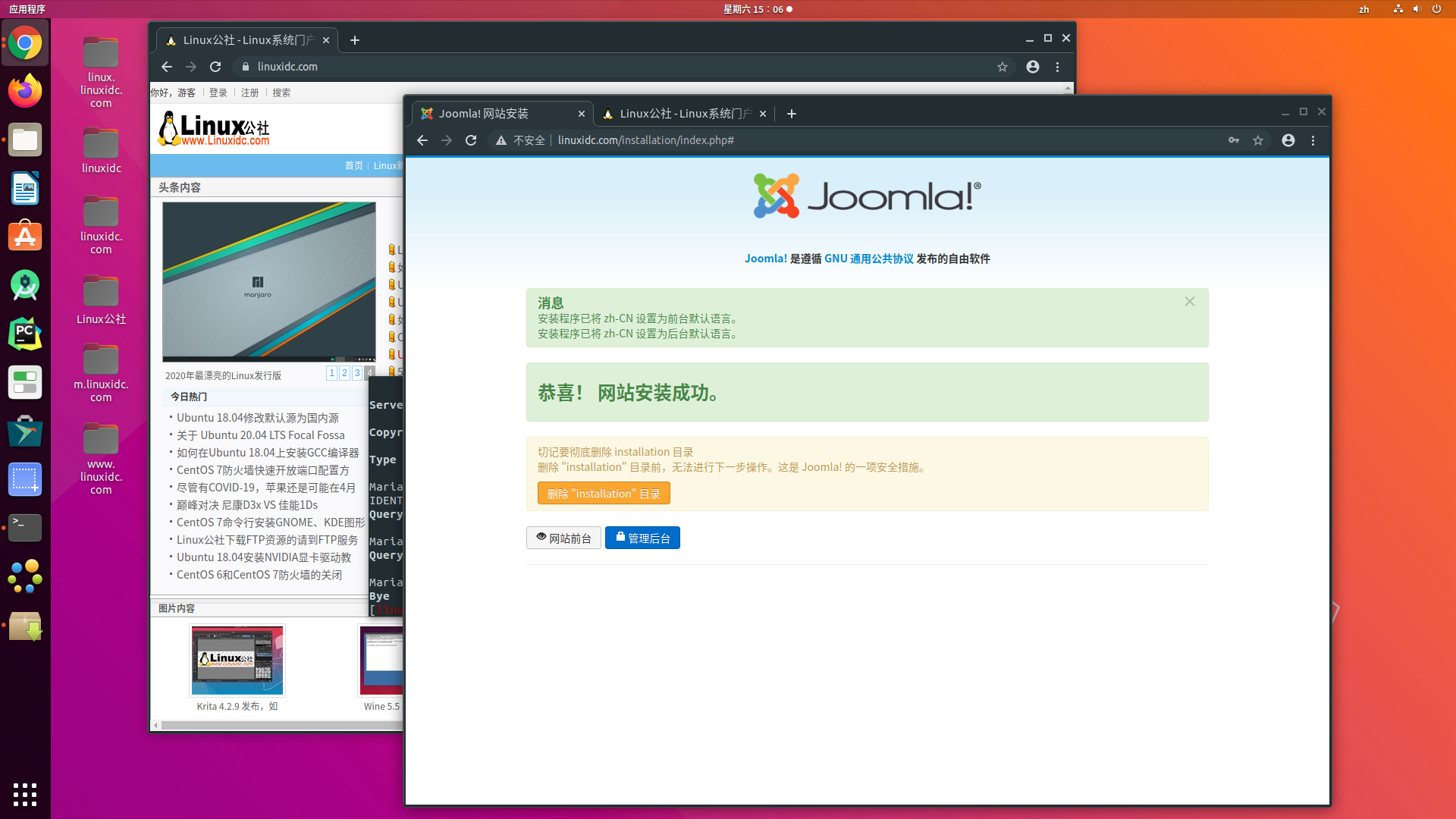Open 应用程序 menu in top bar
The height and width of the screenshot is (819, 1456).
(27, 9)
